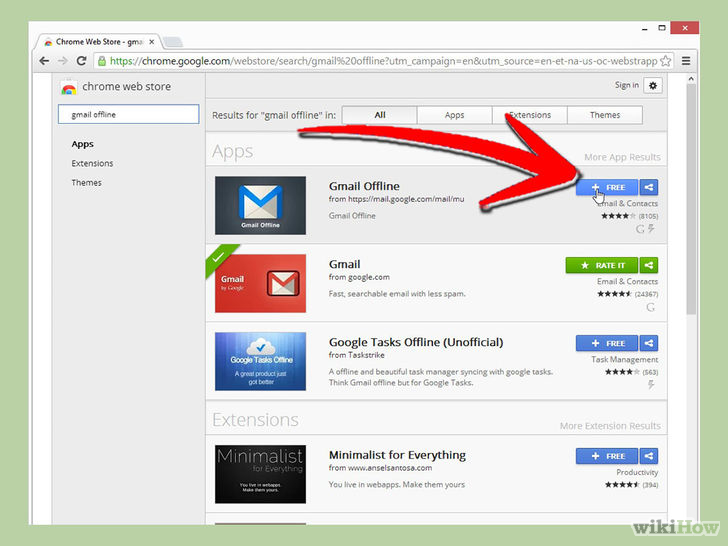Share the Gmail app
728x546 pixels.
649,265
